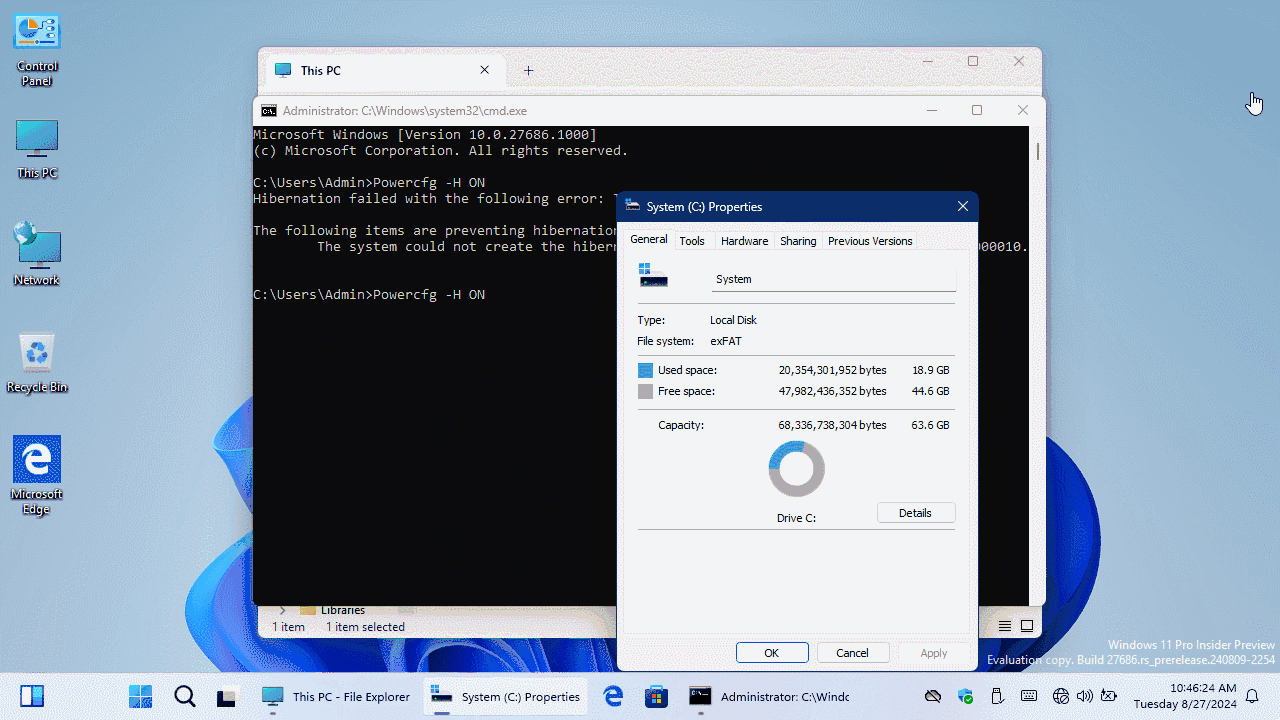Screen dimensions: 1280x720
Task: Maximize the Administrator cmd window
Action: 977,111
